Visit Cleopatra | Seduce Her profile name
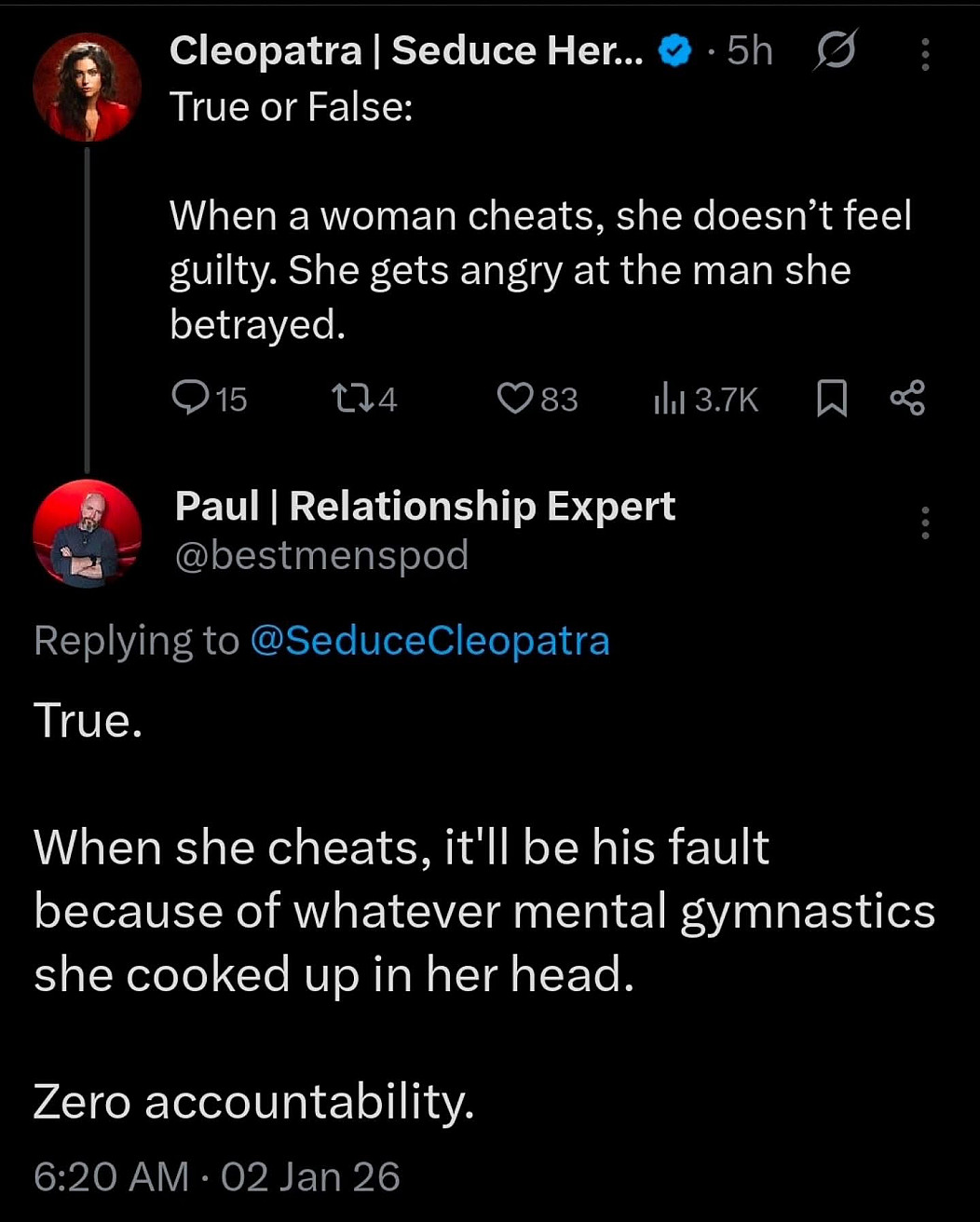This screenshot has height=1222, width=980. pos(405,52)
